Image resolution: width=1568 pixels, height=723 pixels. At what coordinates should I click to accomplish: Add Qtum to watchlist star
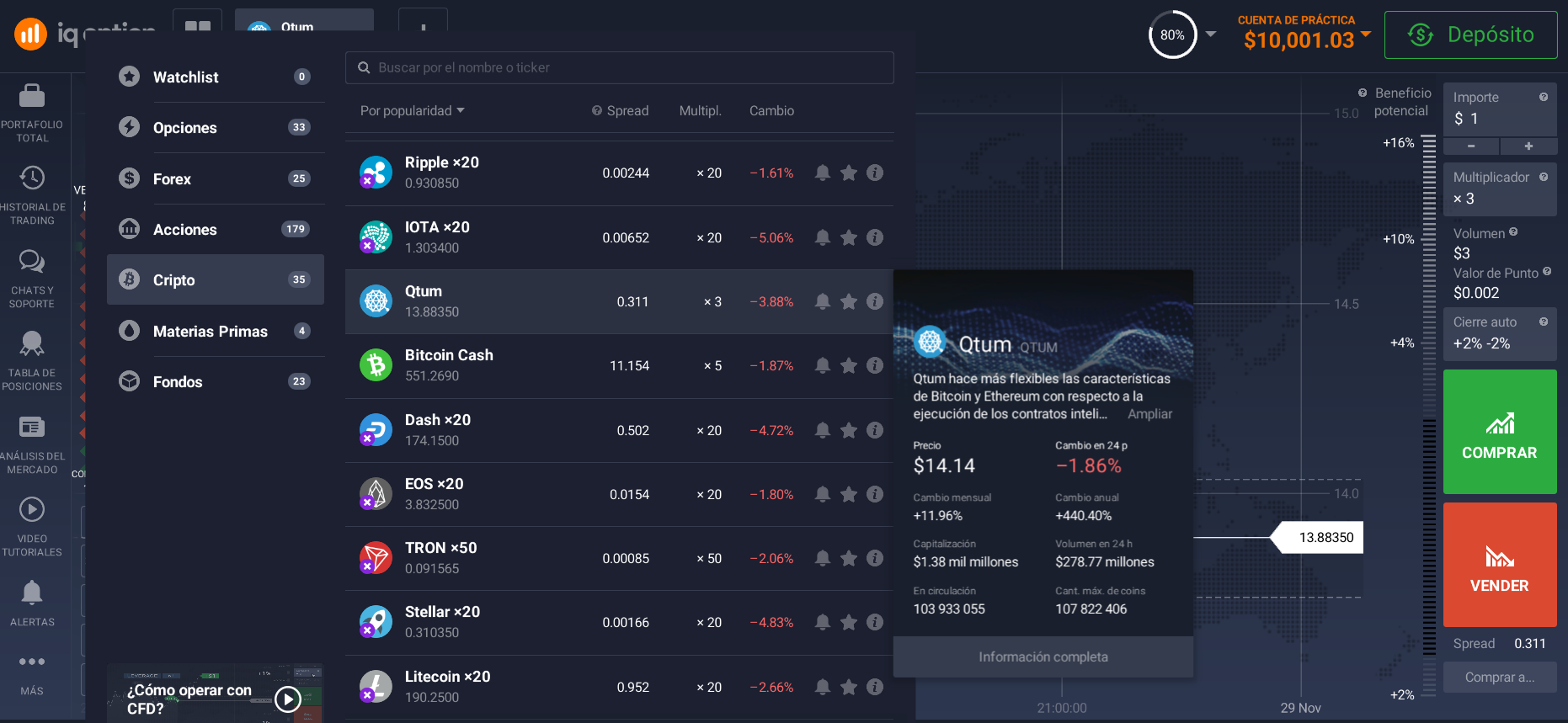[849, 301]
